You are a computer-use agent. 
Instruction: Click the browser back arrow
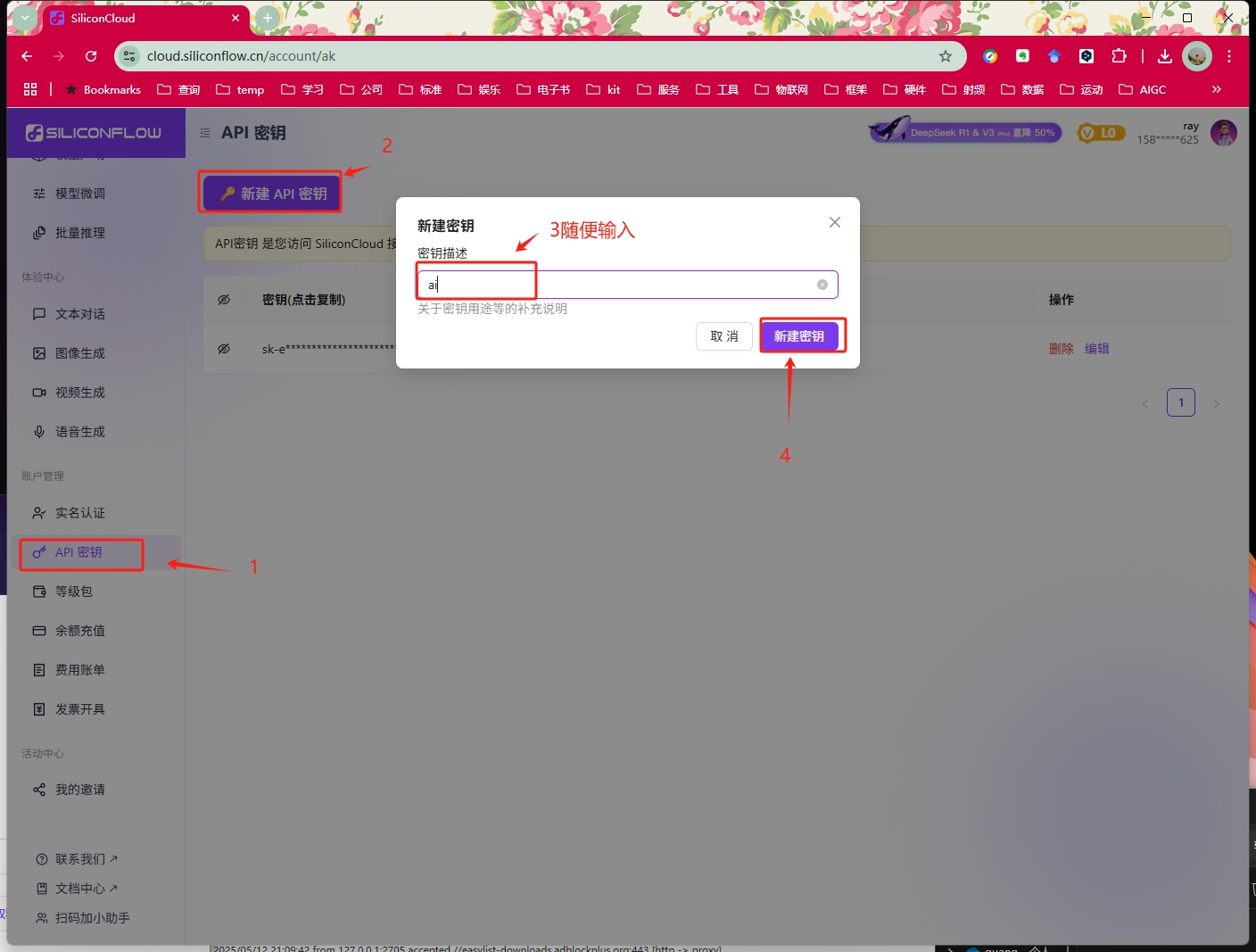(27, 56)
